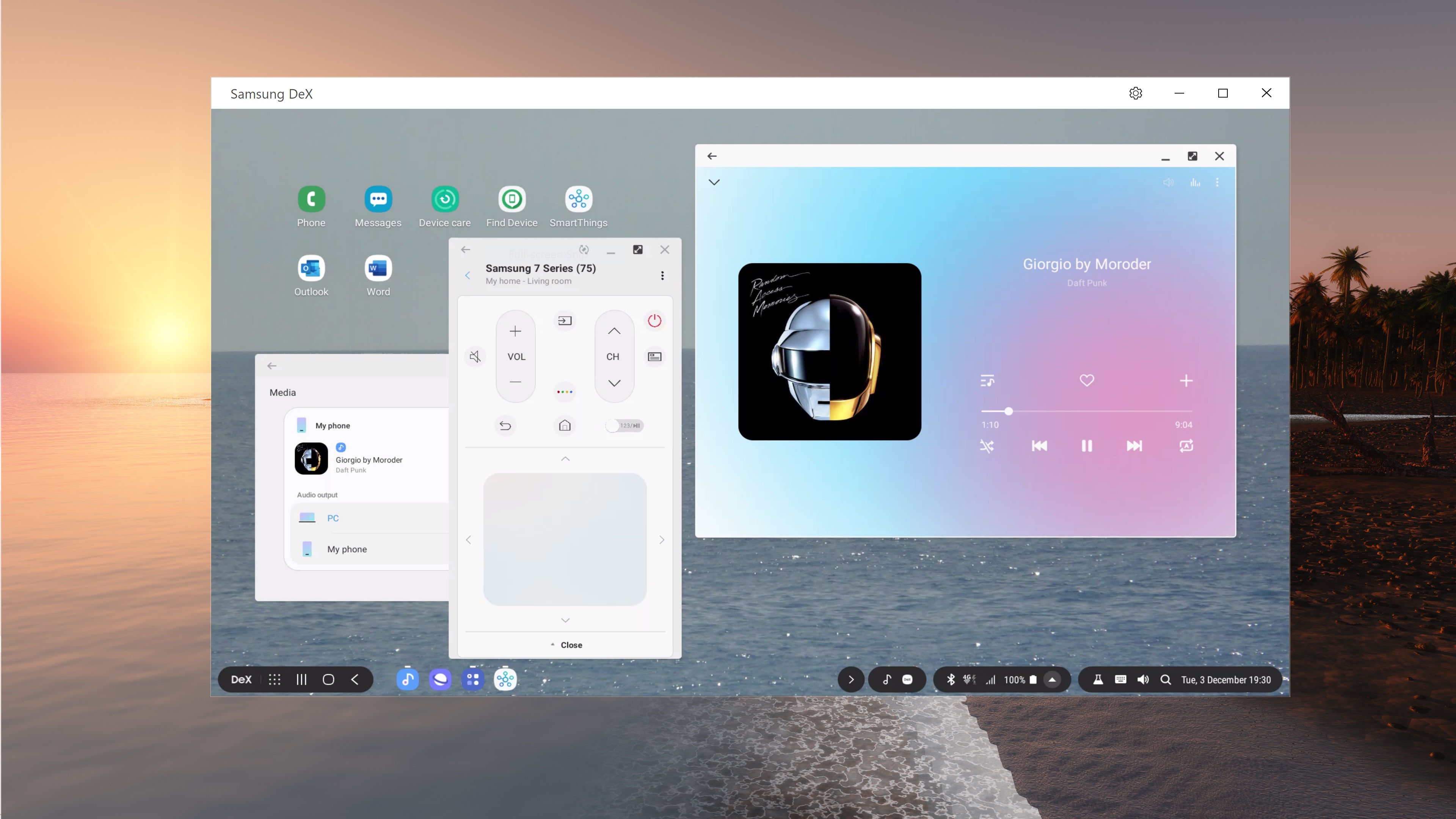This screenshot has width=1456, height=819.
Task: Open the SmartThings desktop app
Action: coord(578,199)
